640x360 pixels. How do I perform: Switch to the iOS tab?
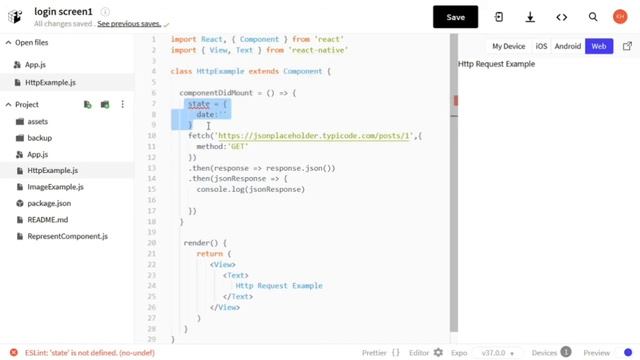(541, 46)
